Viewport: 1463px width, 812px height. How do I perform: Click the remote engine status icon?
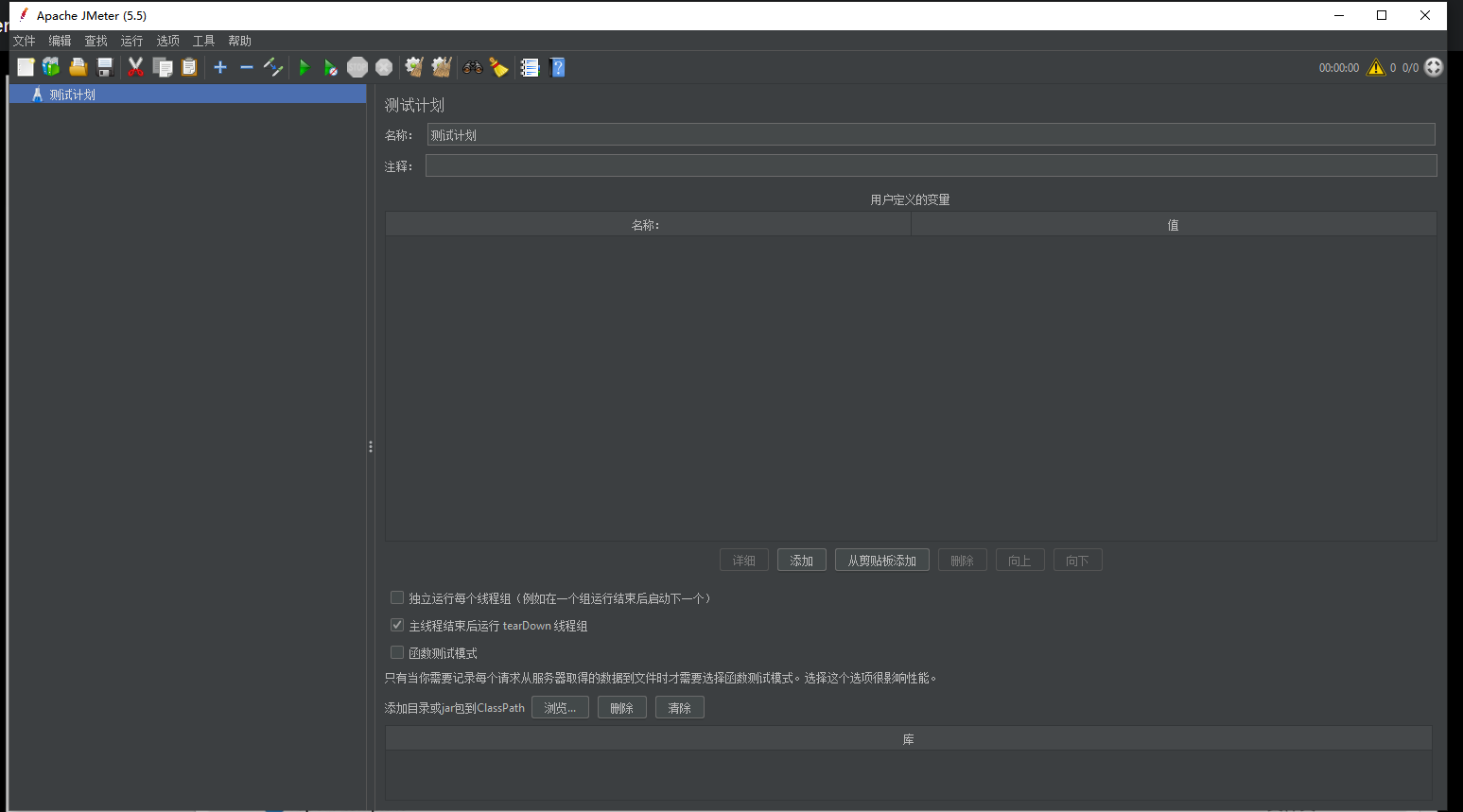click(1434, 67)
